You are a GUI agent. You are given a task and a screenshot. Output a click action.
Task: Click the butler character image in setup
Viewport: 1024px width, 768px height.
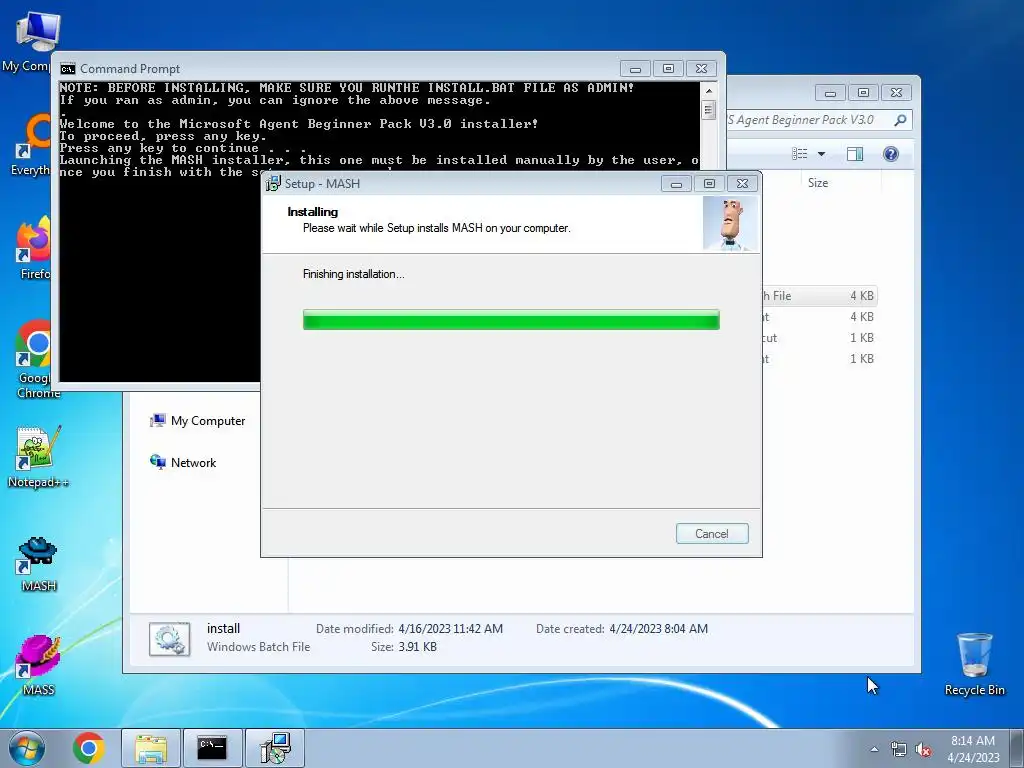pos(730,224)
